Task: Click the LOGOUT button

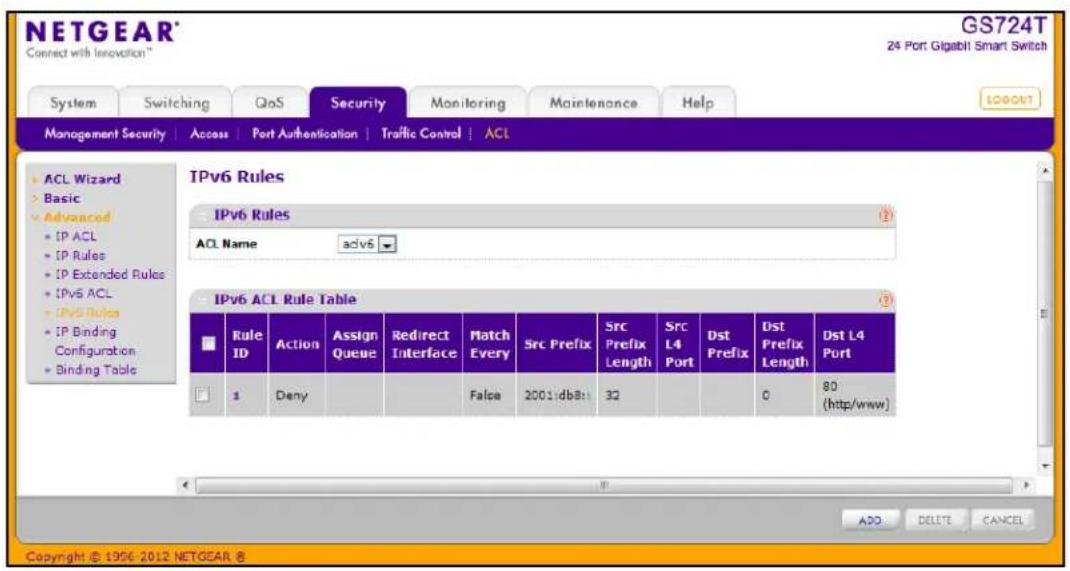Action: (1009, 100)
